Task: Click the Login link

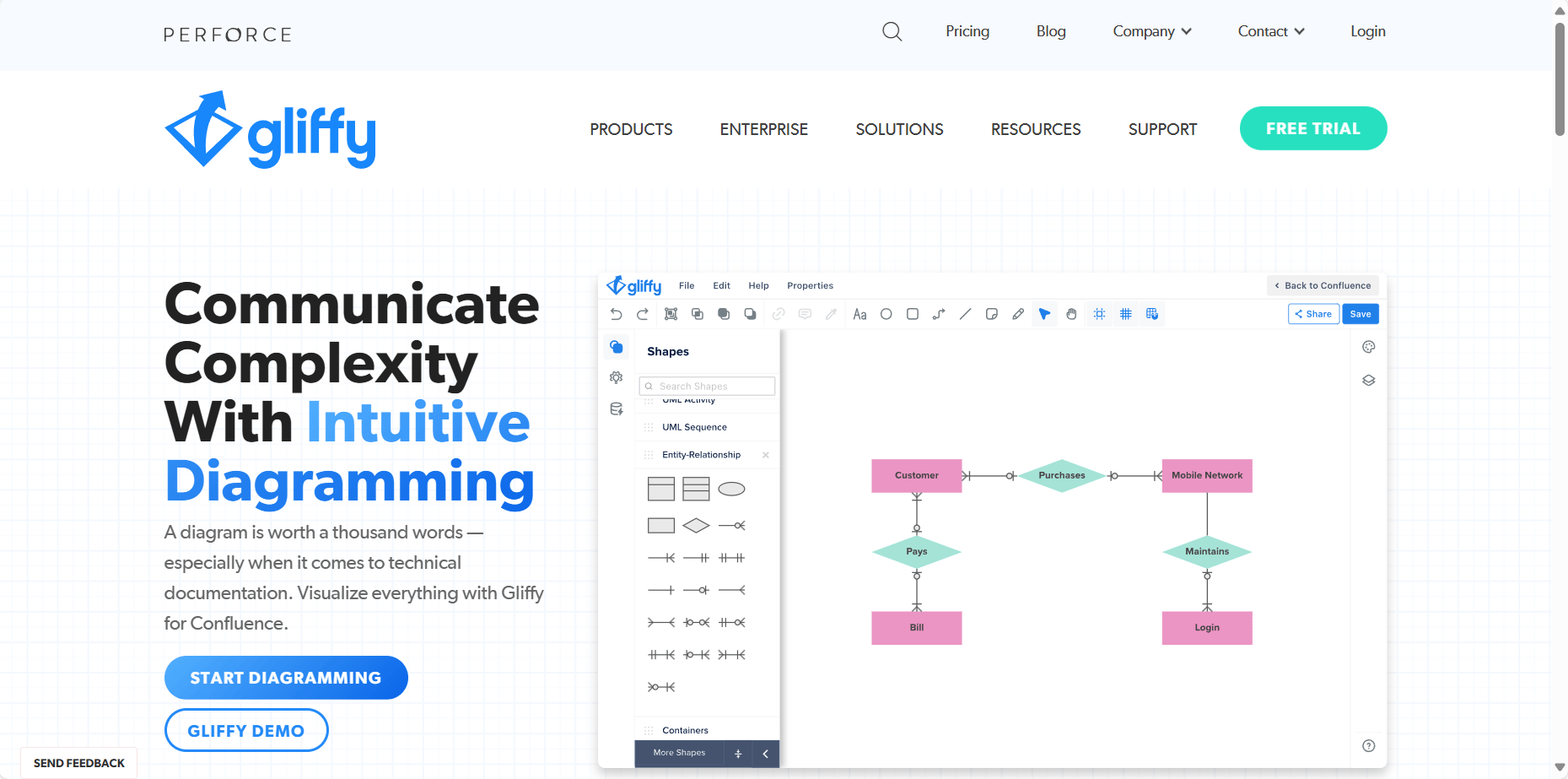Action: [x=1367, y=31]
